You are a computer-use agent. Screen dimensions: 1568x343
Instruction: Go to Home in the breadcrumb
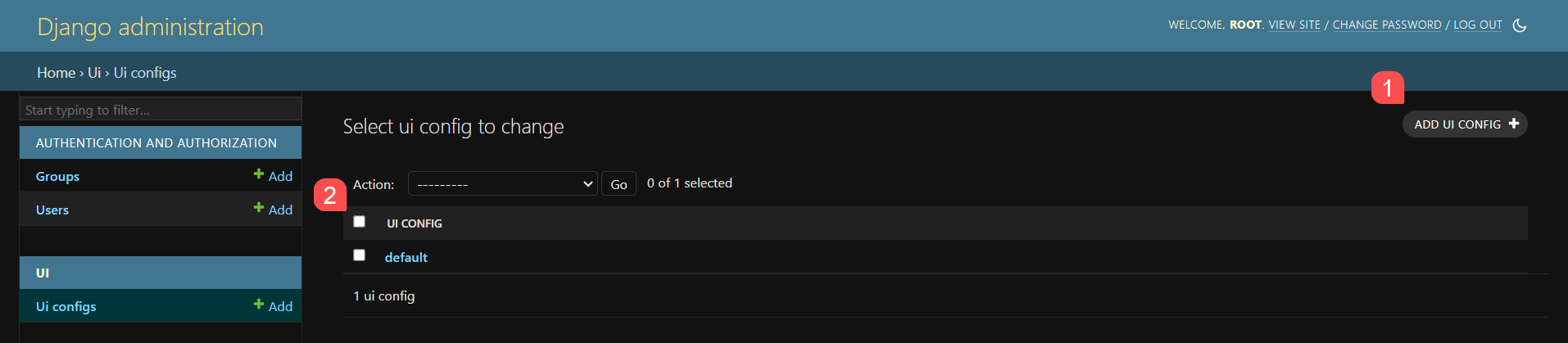pyautogui.click(x=56, y=73)
